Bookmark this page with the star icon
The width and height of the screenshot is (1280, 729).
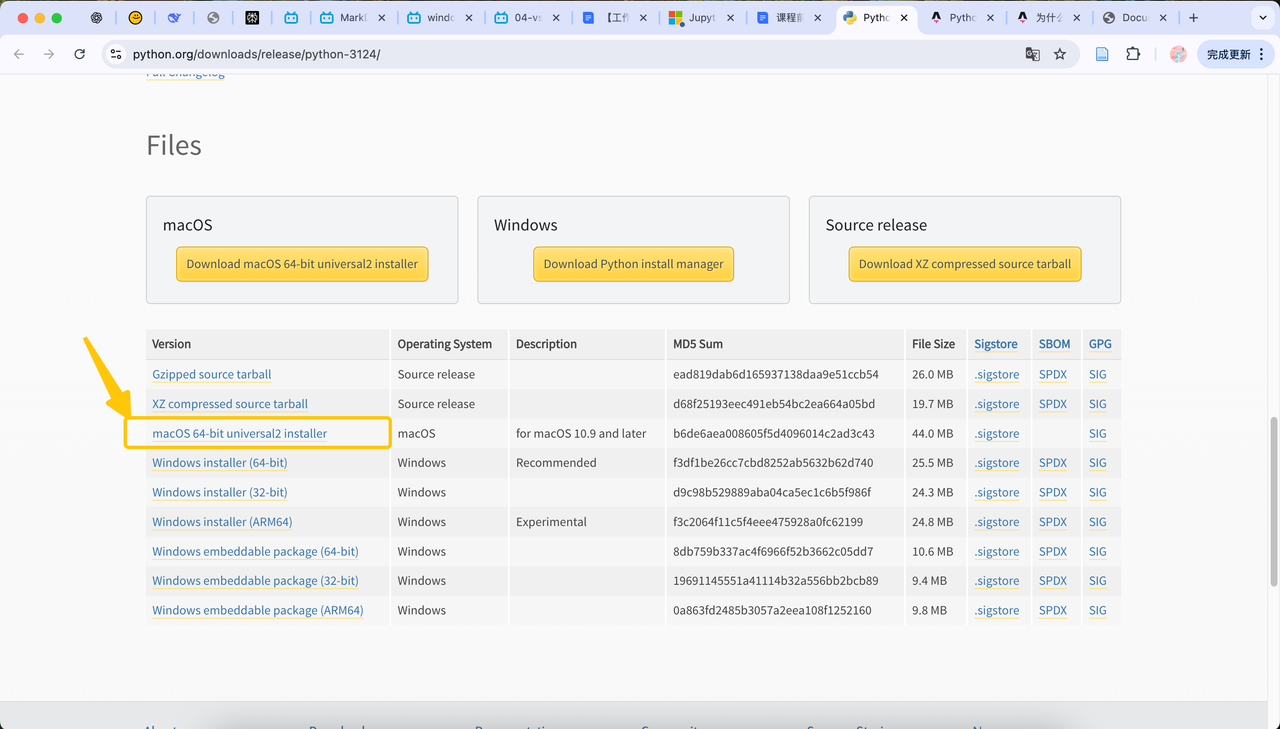tap(1060, 54)
